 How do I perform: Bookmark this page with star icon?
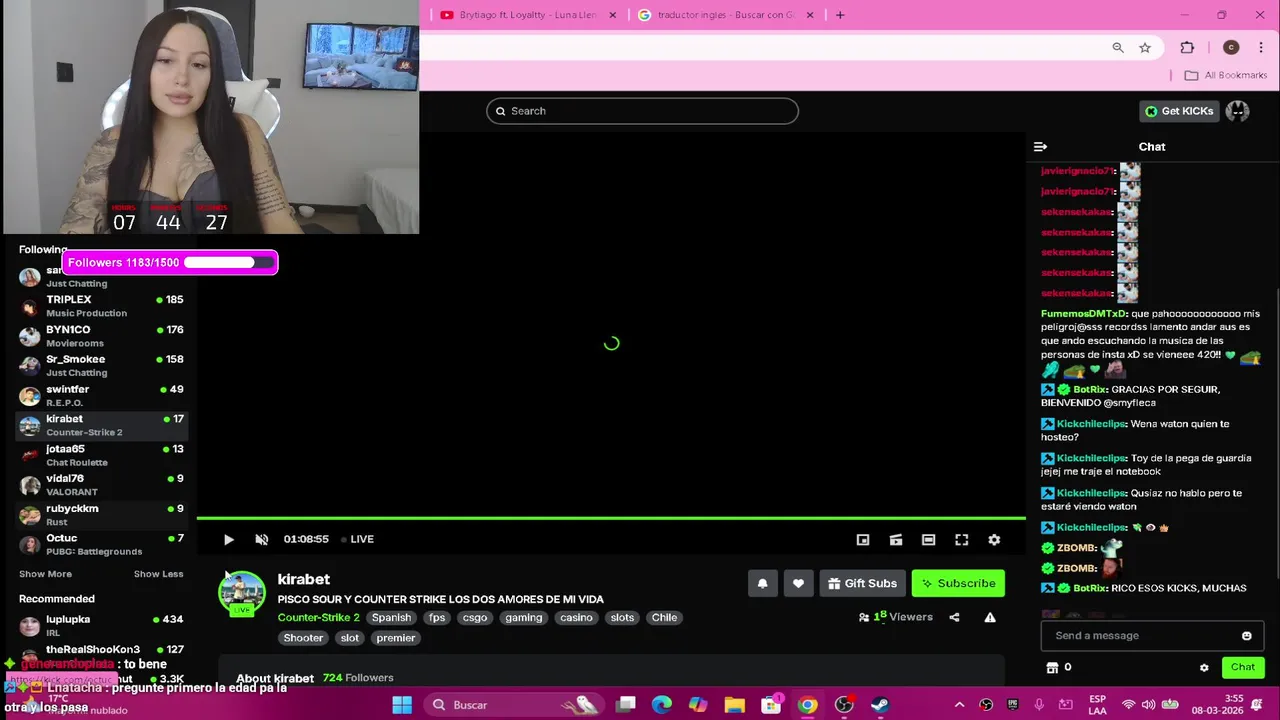[x=1145, y=48]
